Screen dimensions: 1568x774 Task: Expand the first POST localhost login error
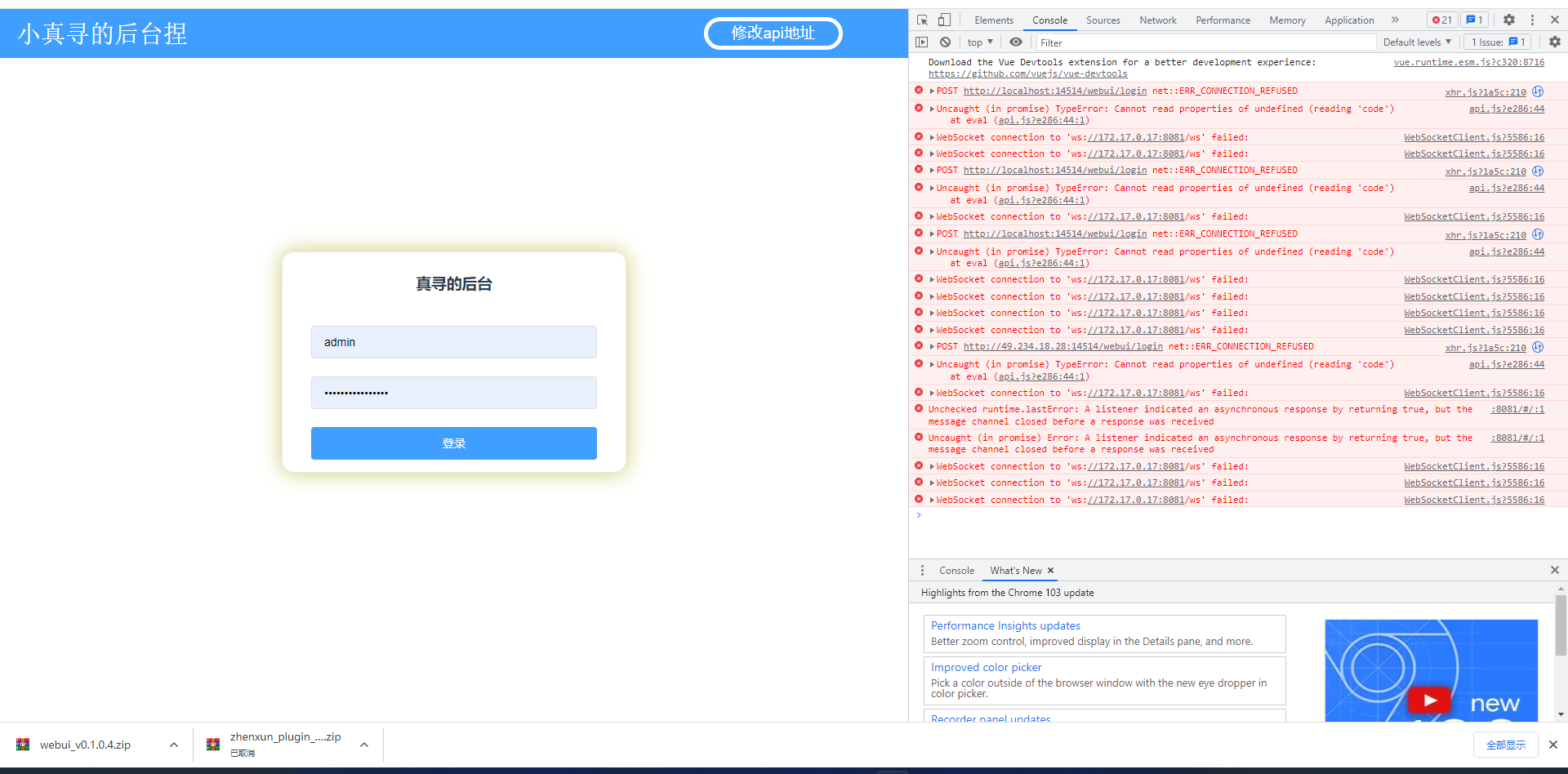click(932, 91)
